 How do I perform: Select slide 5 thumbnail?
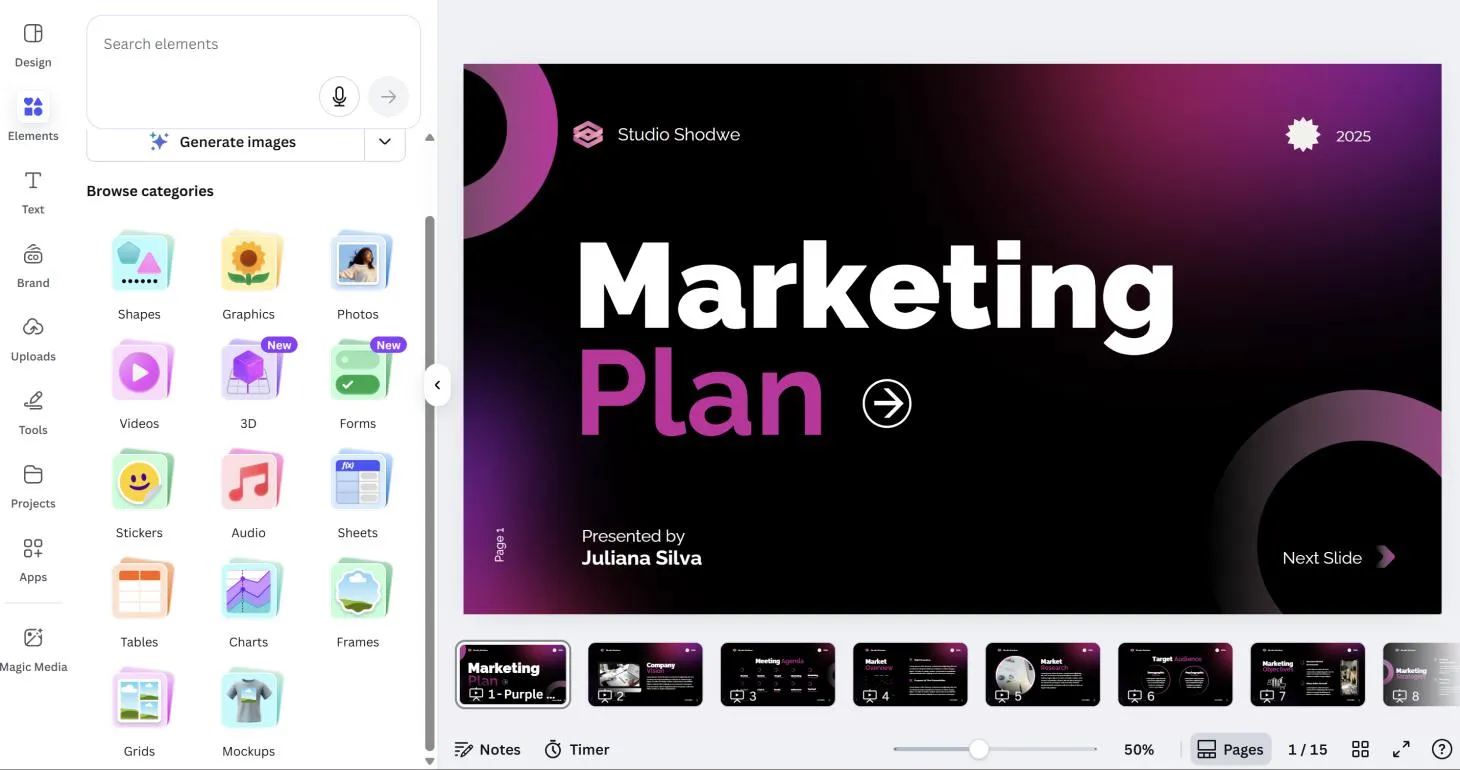tap(1042, 673)
